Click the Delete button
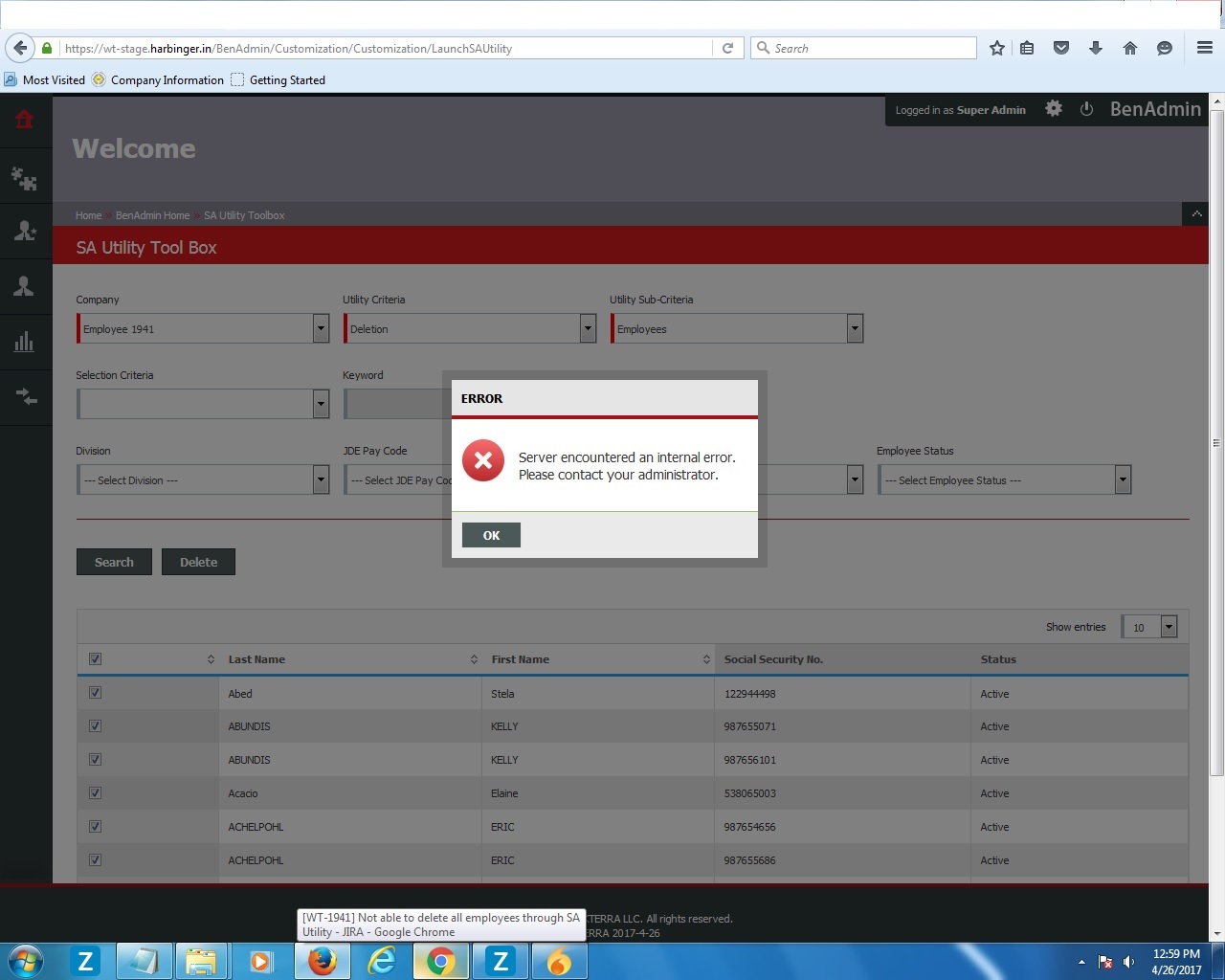1225x980 pixels. pos(198,562)
